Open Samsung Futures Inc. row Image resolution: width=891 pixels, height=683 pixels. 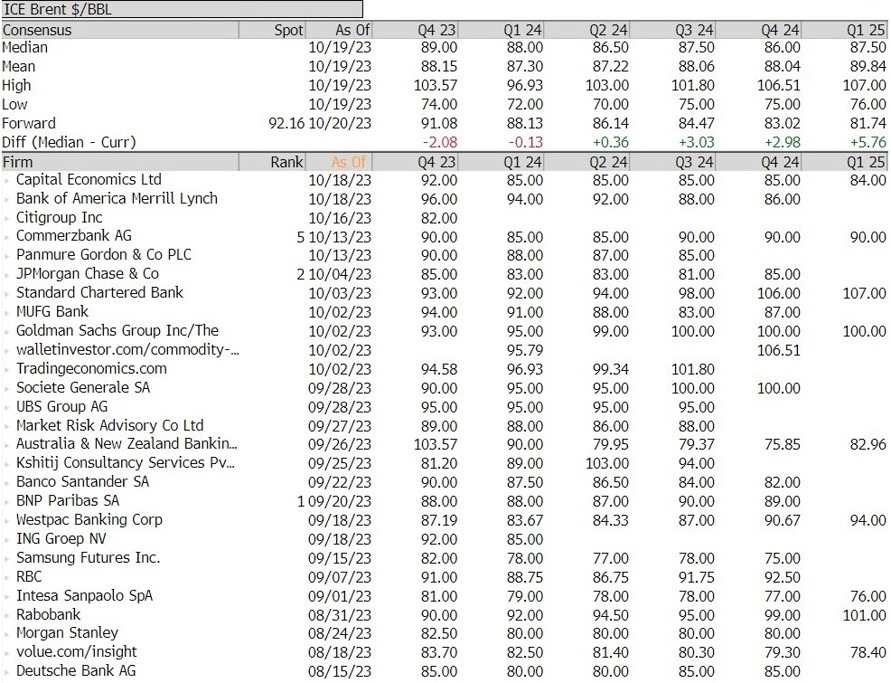(88, 557)
